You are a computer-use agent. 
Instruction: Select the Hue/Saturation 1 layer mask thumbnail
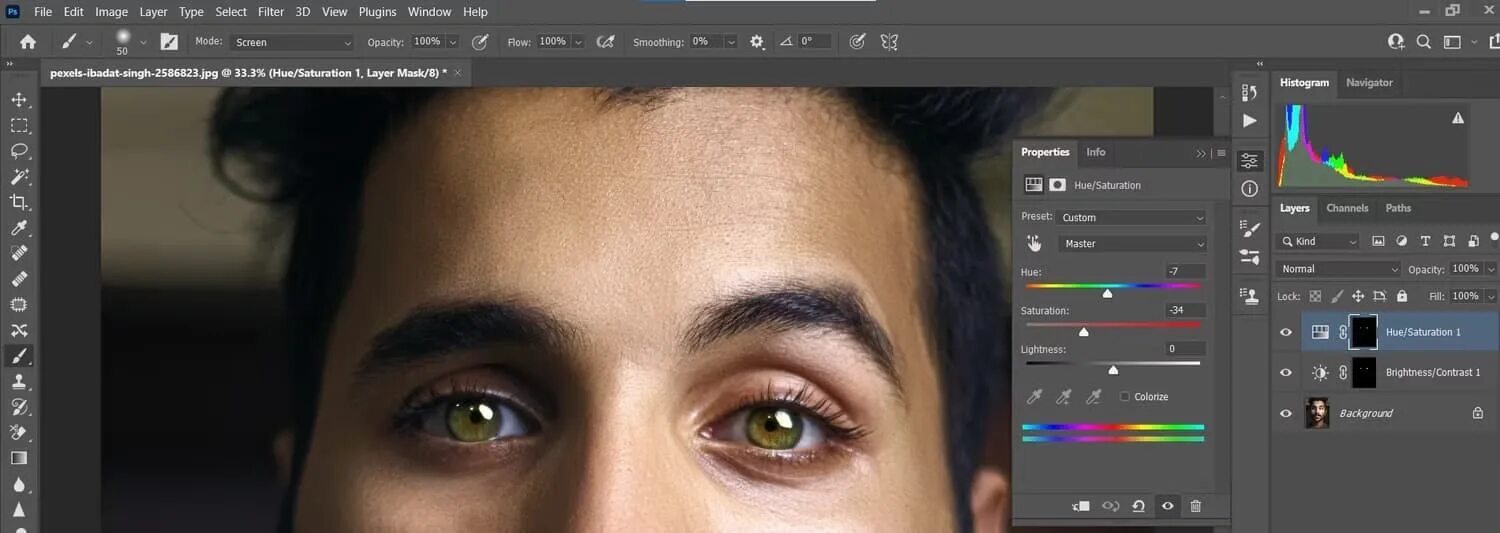coord(1364,332)
